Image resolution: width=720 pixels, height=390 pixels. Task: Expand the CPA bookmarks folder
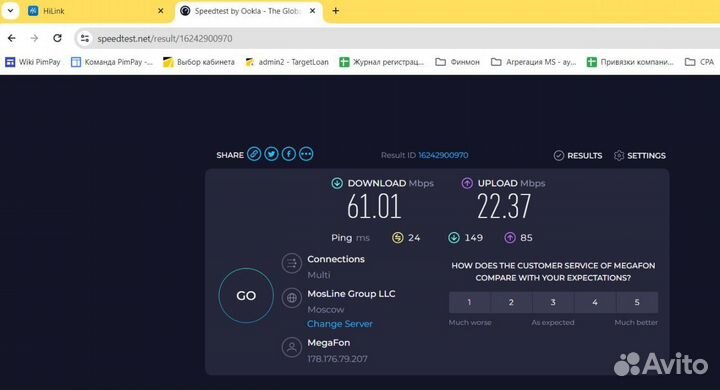coord(699,62)
